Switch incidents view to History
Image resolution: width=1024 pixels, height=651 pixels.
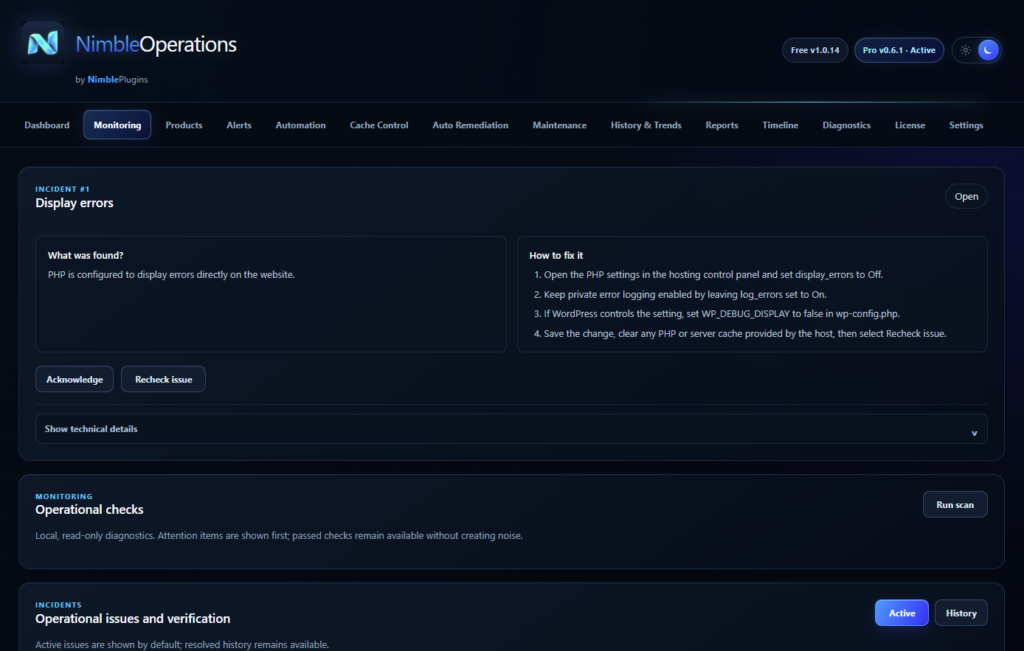coord(961,613)
